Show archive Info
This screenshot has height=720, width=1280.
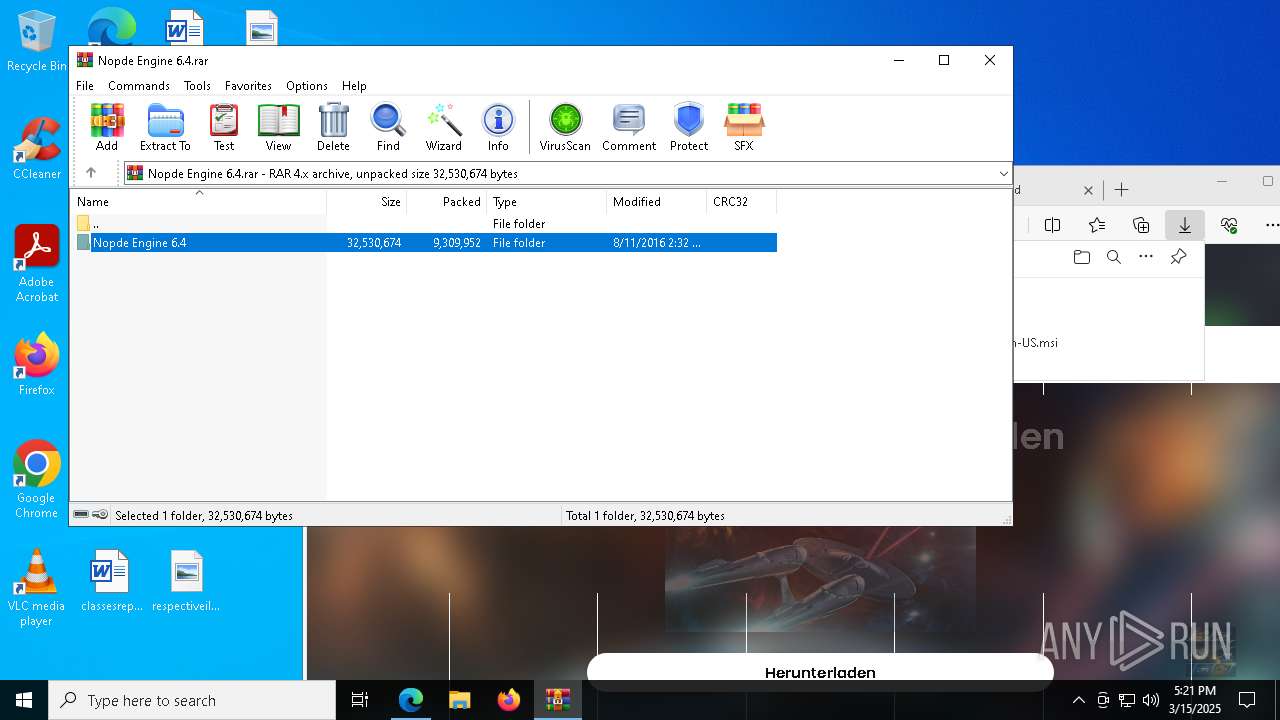[x=498, y=127]
